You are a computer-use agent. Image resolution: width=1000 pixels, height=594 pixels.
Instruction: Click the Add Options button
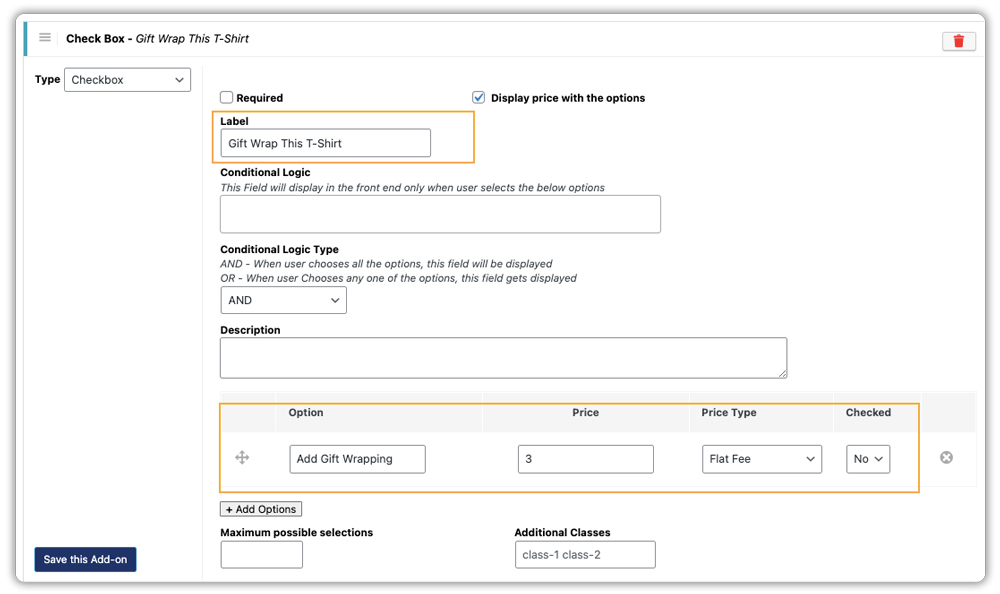[261, 509]
